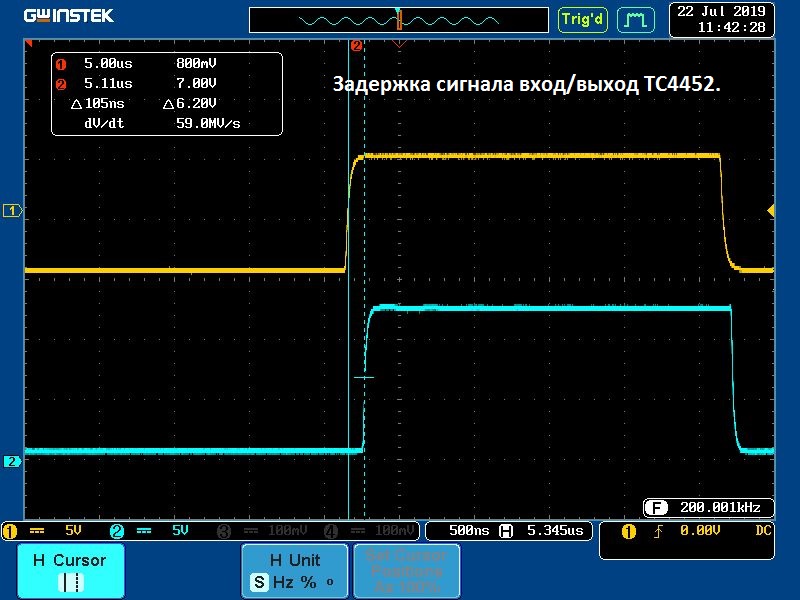
Task: Click channel 1 5V scale value
Action: 73,531
